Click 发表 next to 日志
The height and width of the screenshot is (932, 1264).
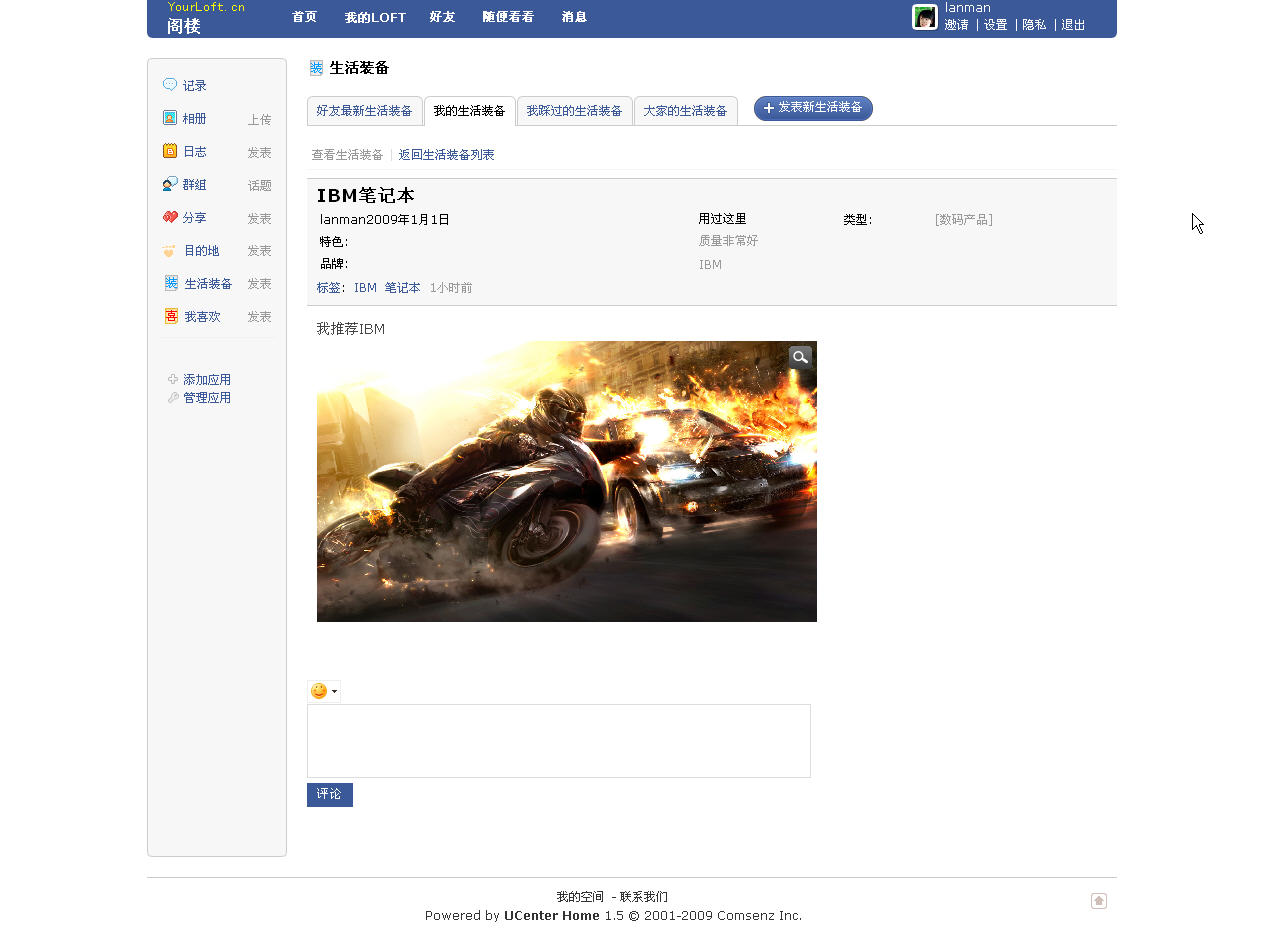259,152
